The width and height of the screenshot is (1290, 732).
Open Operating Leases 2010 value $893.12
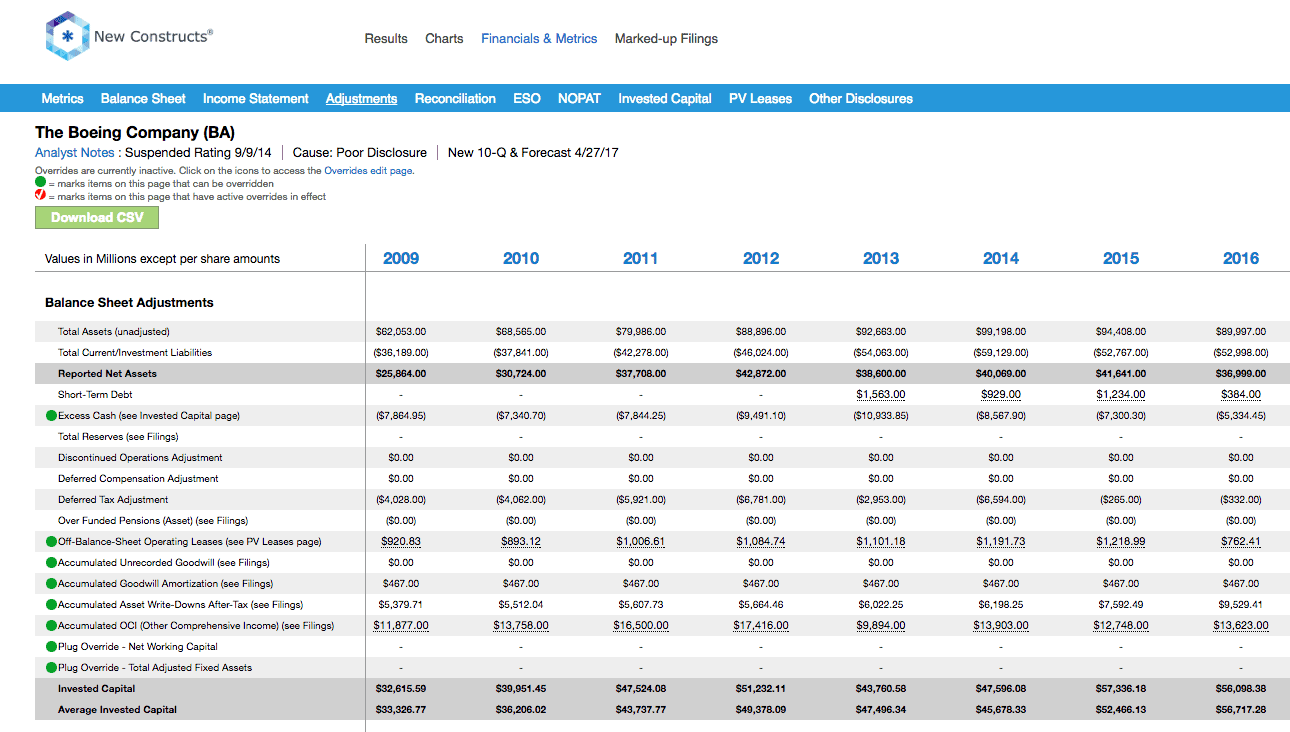[521, 541]
